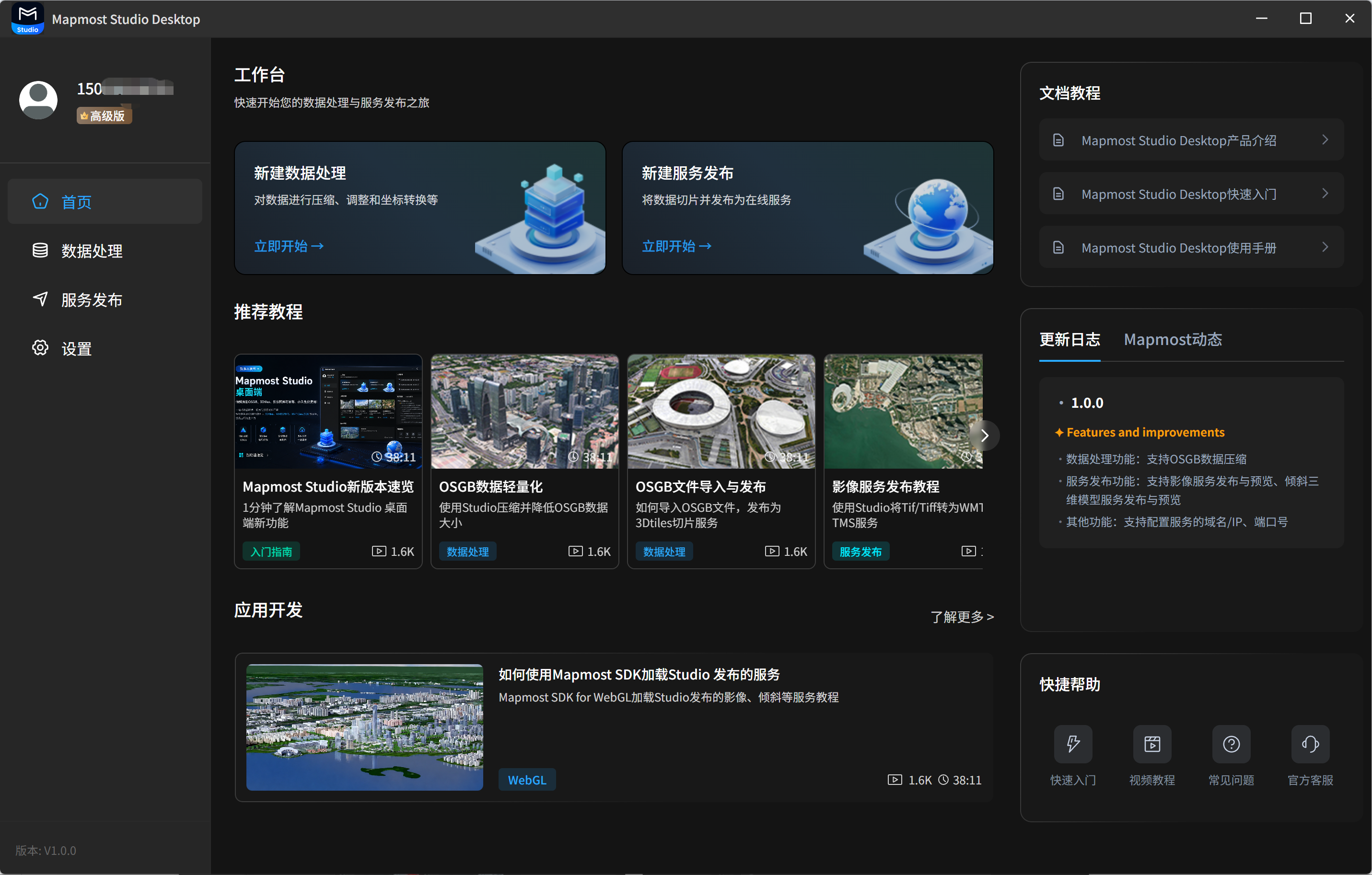This screenshot has height=875, width=1372.
Task: Click the 高级版 crown badge
Action: tap(105, 115)
